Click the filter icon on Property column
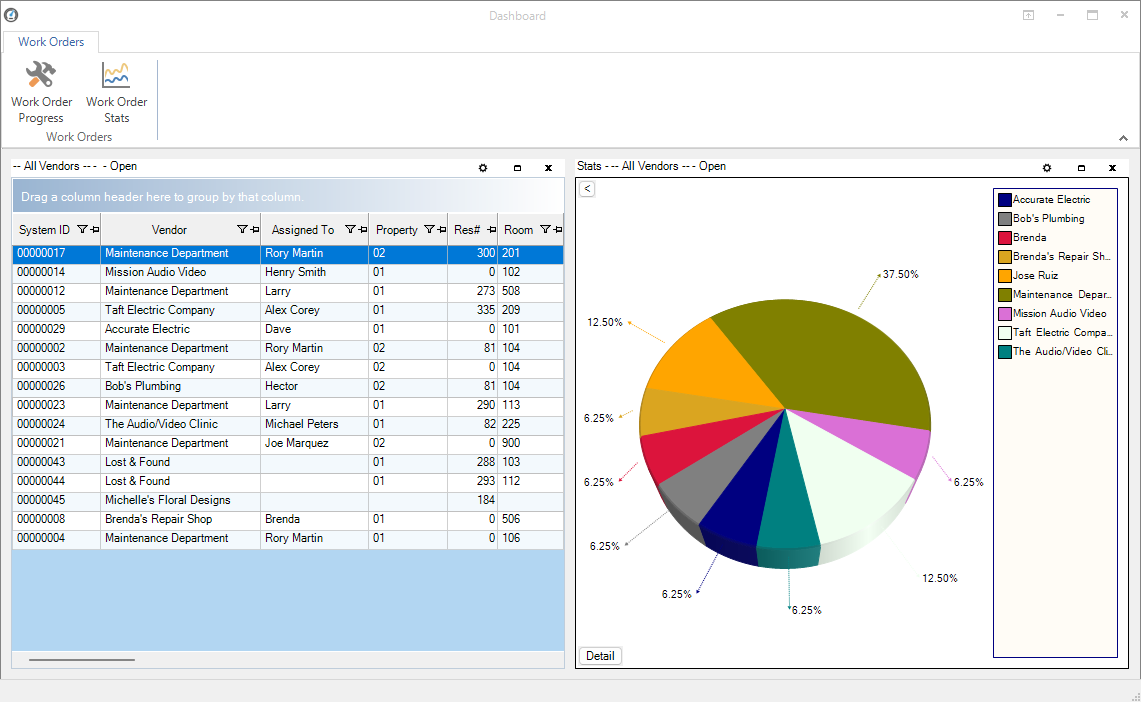Viewport: 1141px width, 702px height. click(429, 229)
